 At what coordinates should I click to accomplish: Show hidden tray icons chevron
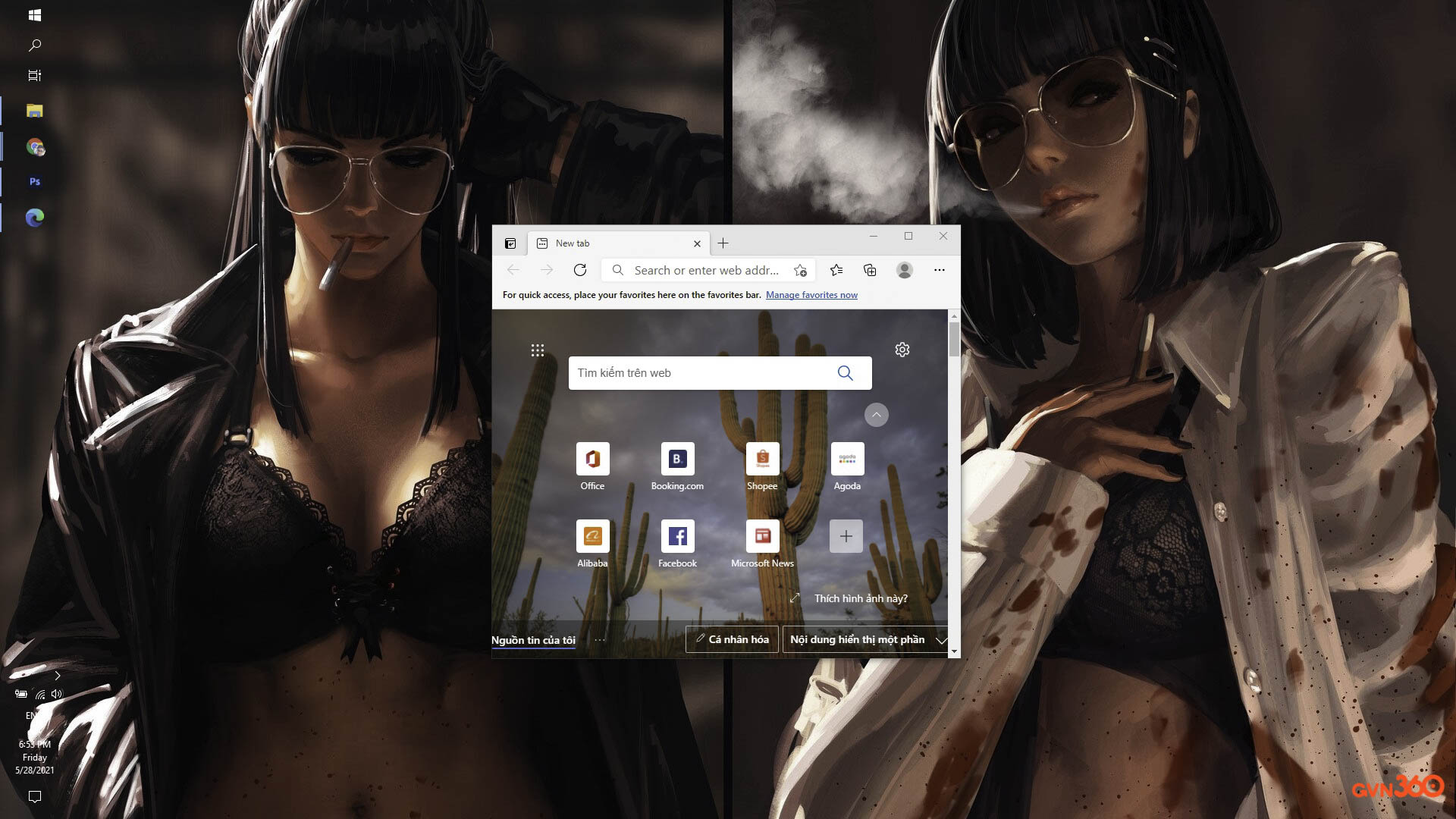[x=57, y=676]
